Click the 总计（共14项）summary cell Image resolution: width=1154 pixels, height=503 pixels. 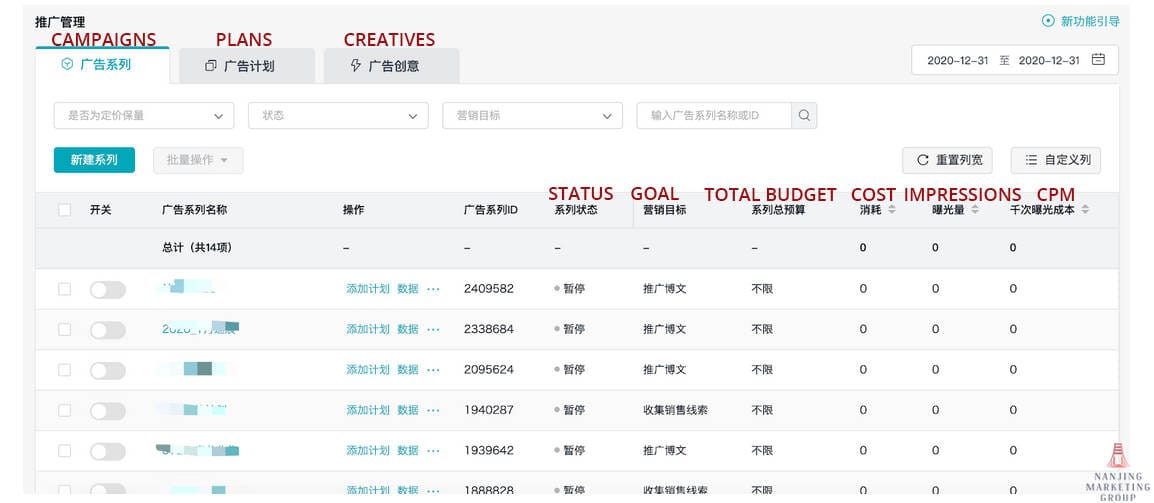(197, 248)
